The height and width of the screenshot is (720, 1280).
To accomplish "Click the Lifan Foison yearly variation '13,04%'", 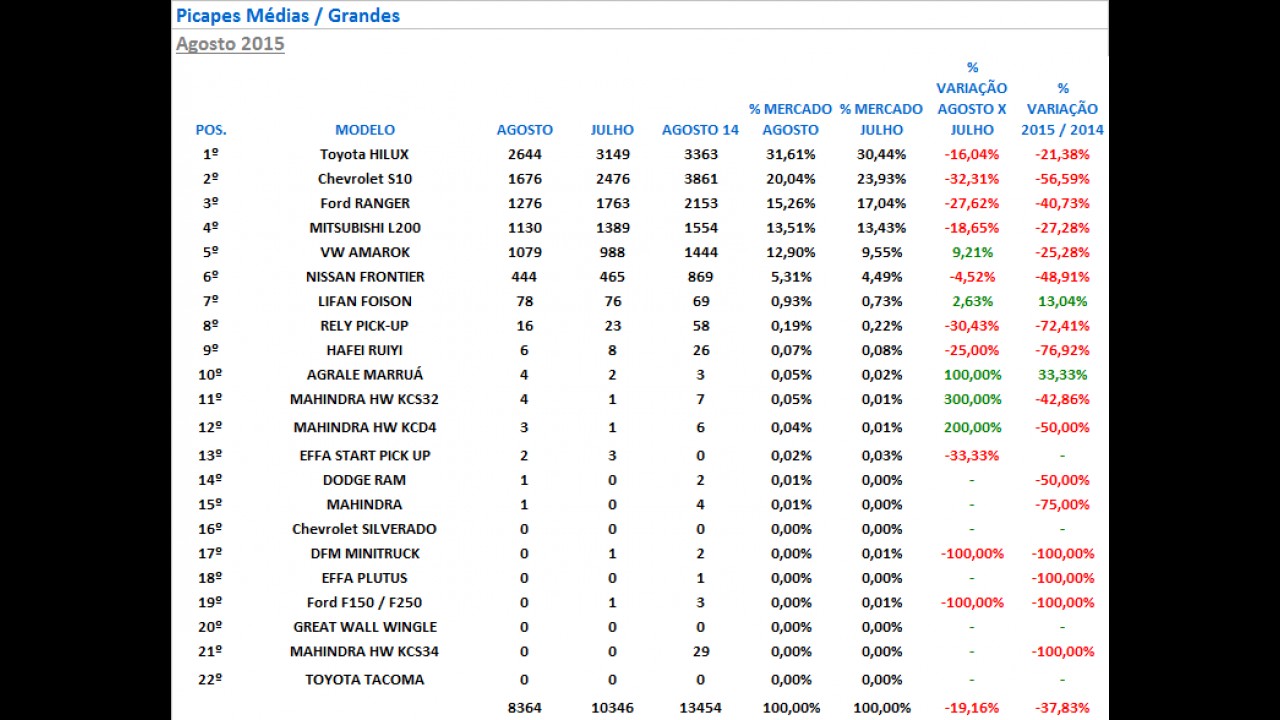I will pyautogui.click(x=1063, y=301).
